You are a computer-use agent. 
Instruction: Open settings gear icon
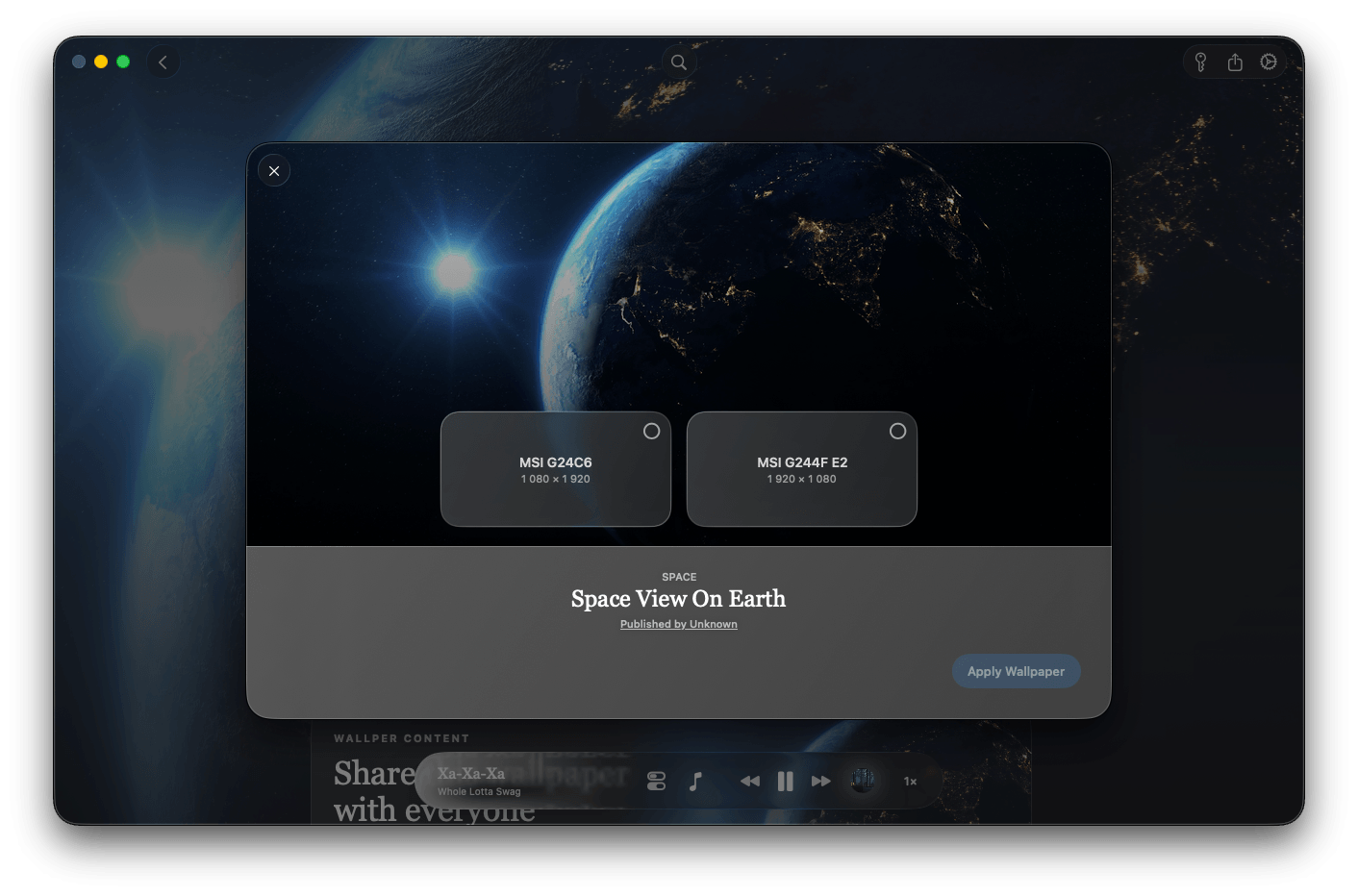(x=1269, y=62)
